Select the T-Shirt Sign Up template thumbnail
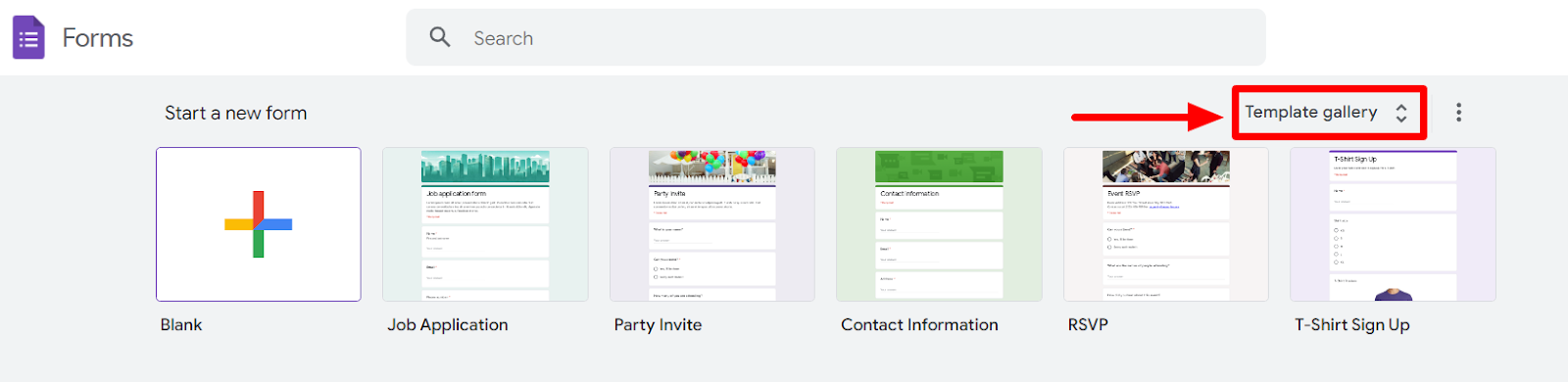 [x=1393, y=224]
